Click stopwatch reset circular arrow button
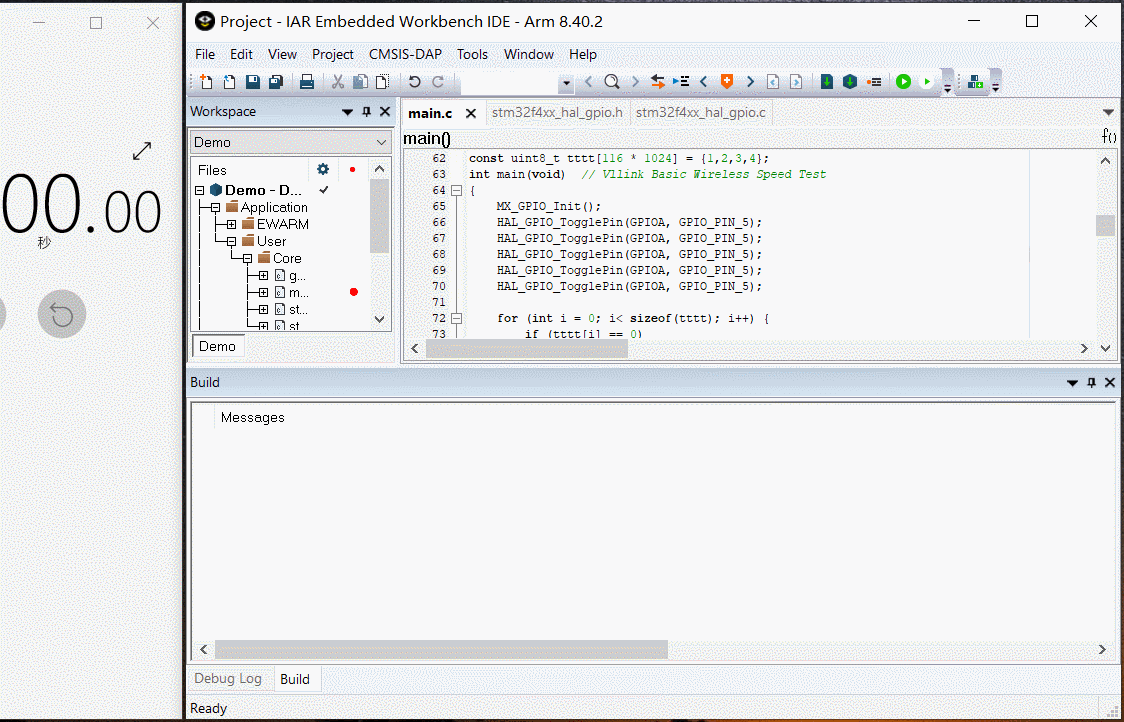 point(62,314)
